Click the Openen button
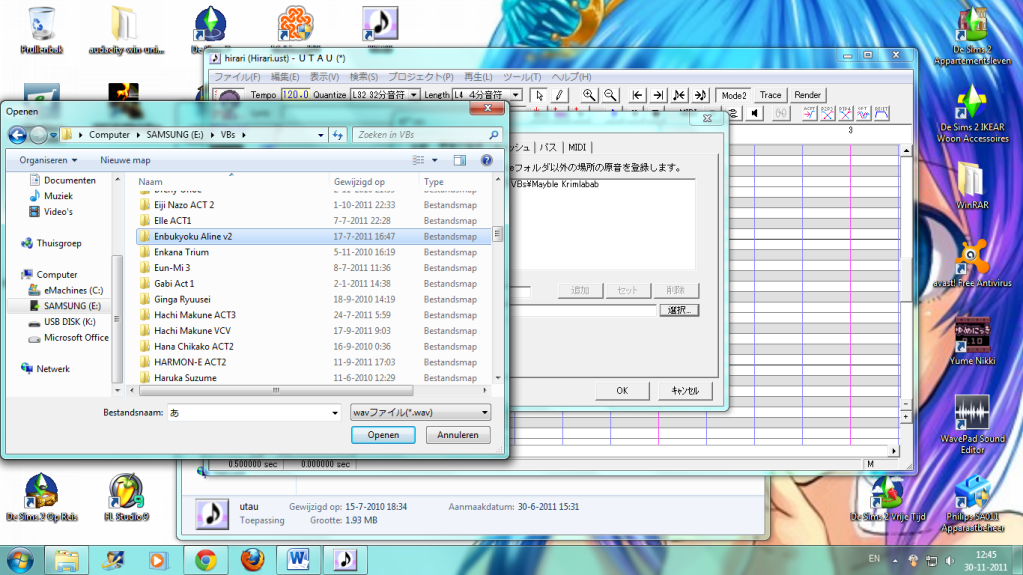This screenshot has height=575, width=1023. (383, 435)
